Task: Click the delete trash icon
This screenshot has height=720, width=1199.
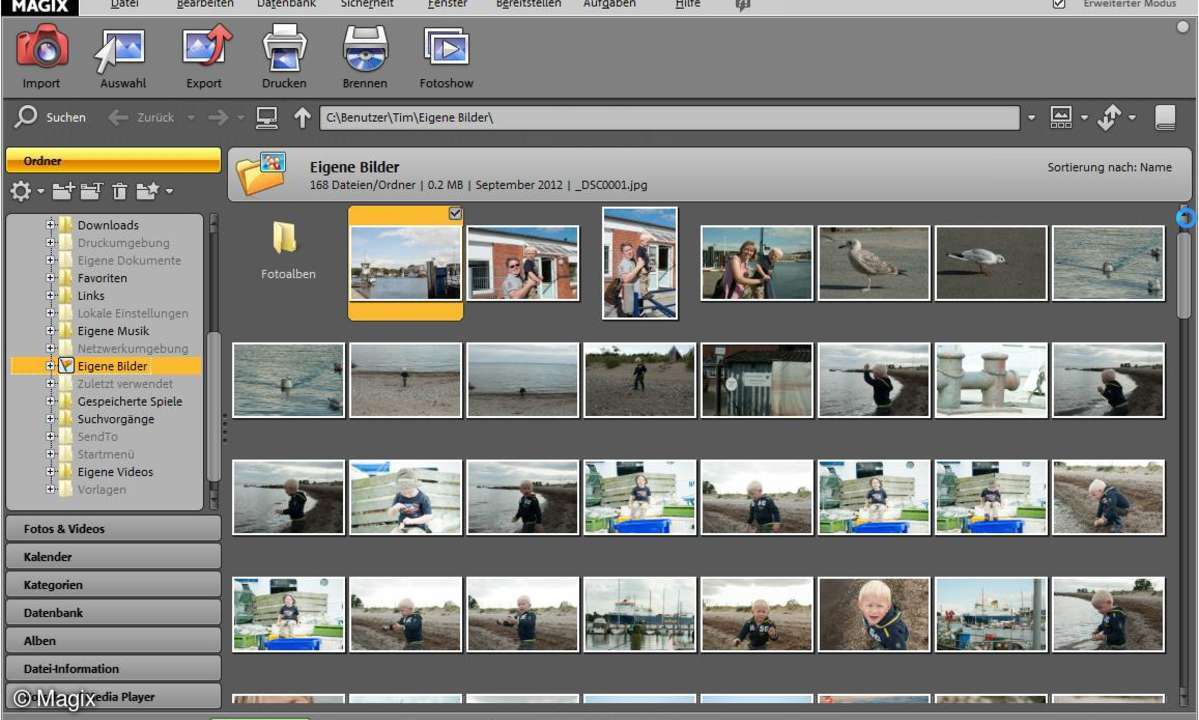Action: pos(119,191)
